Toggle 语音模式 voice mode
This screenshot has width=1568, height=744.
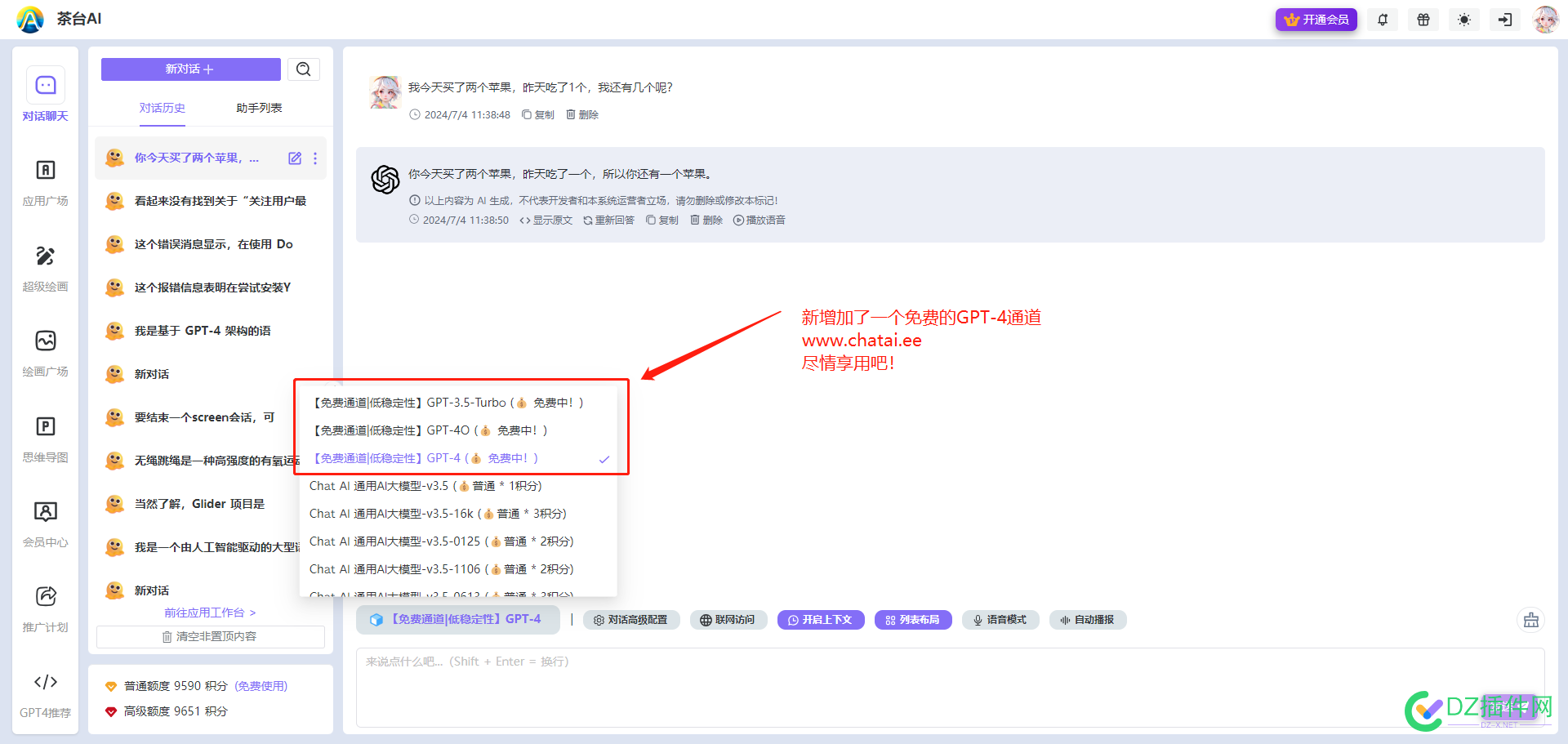pyautogui.click(x=1000, y=620)
